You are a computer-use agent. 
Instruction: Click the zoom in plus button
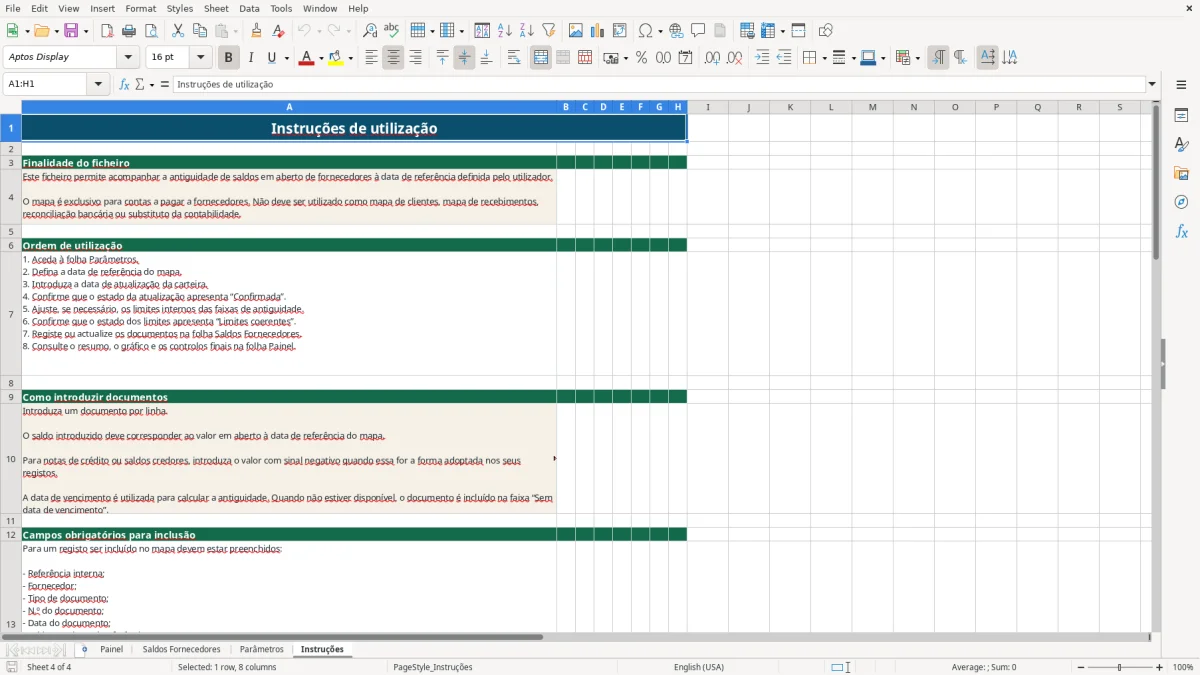click(1159, 667)
